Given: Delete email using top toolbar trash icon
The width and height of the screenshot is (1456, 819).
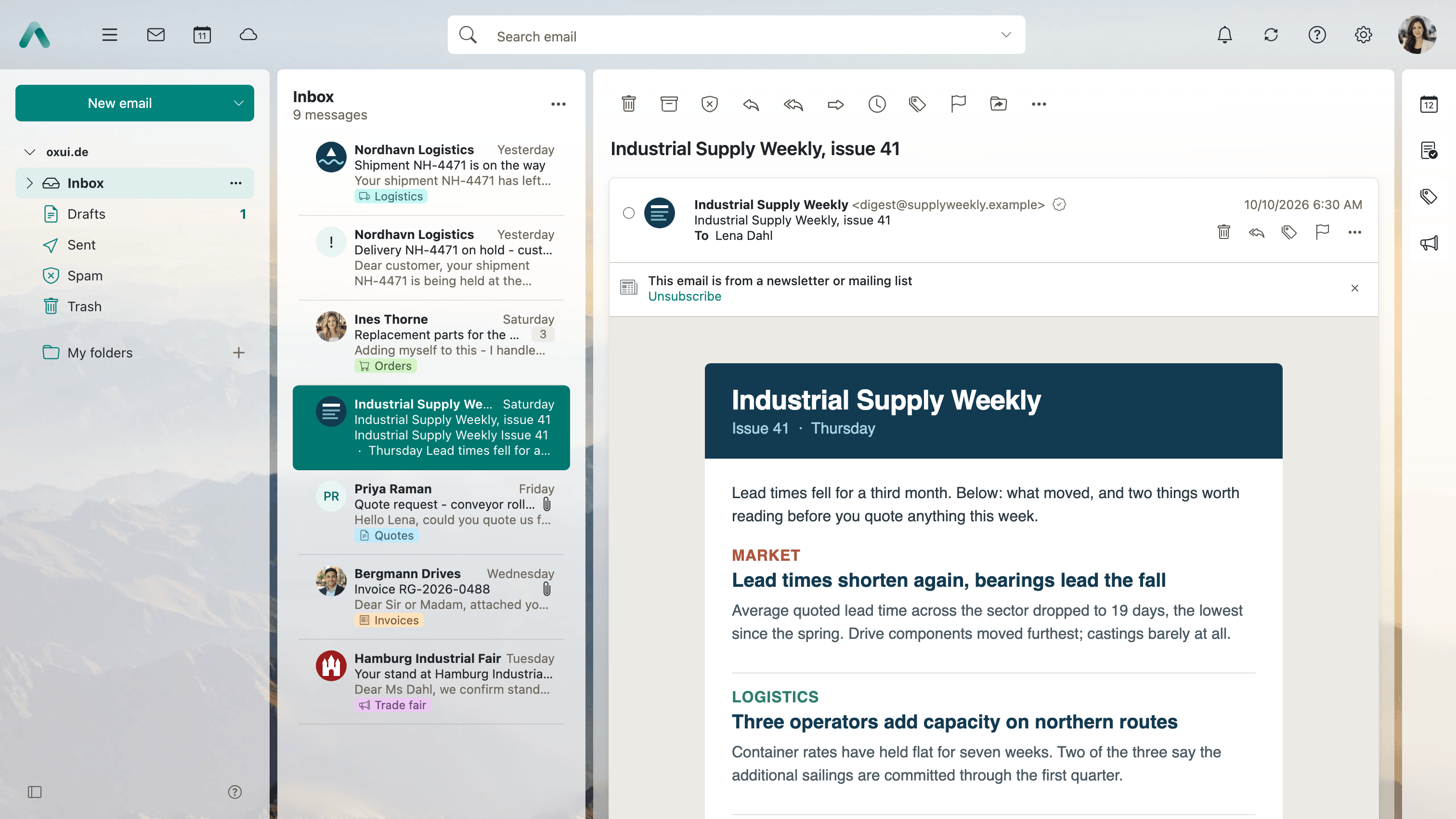Looking at the screenshot, I should pos(628,104).
